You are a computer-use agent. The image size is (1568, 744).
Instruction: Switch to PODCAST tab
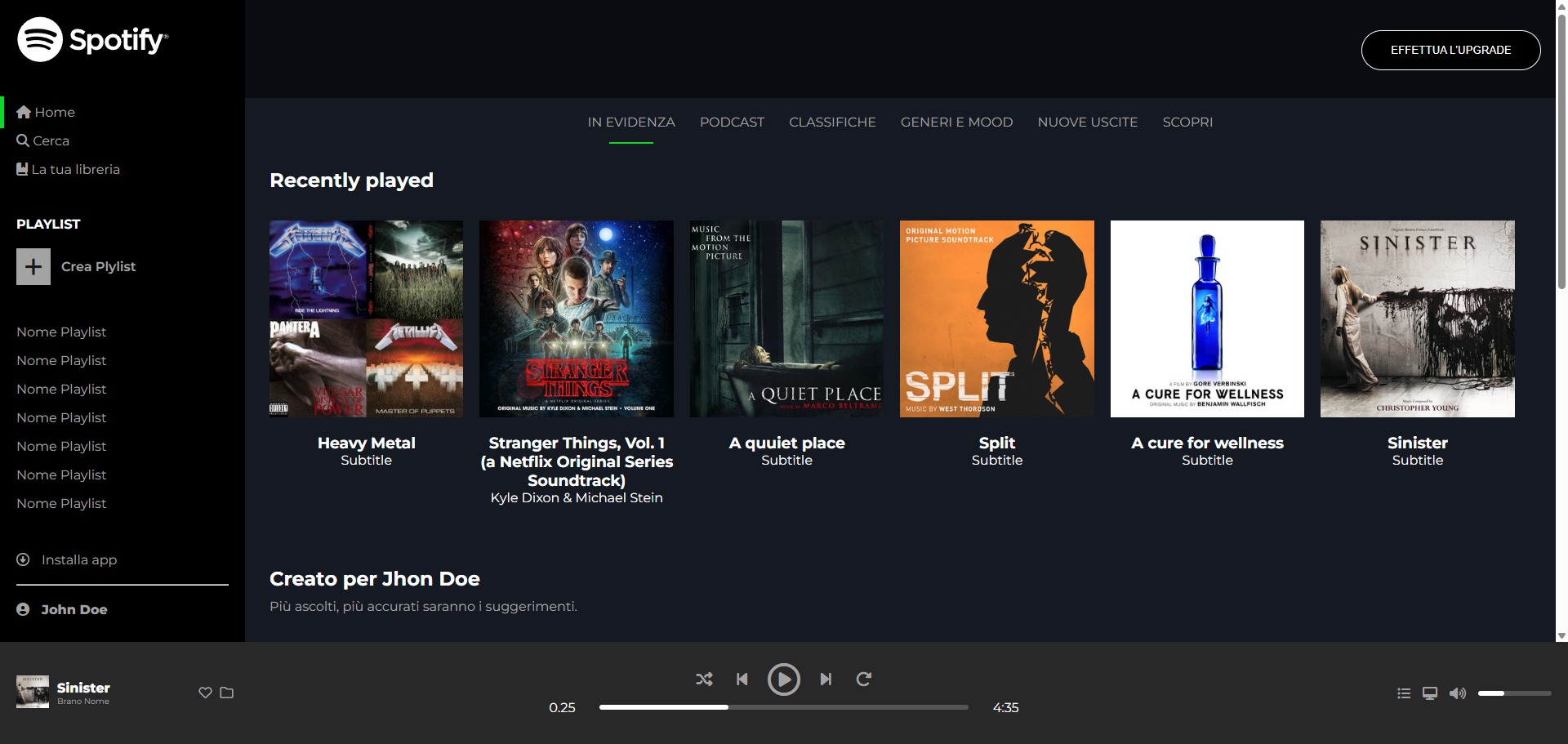tap(732, 122)
